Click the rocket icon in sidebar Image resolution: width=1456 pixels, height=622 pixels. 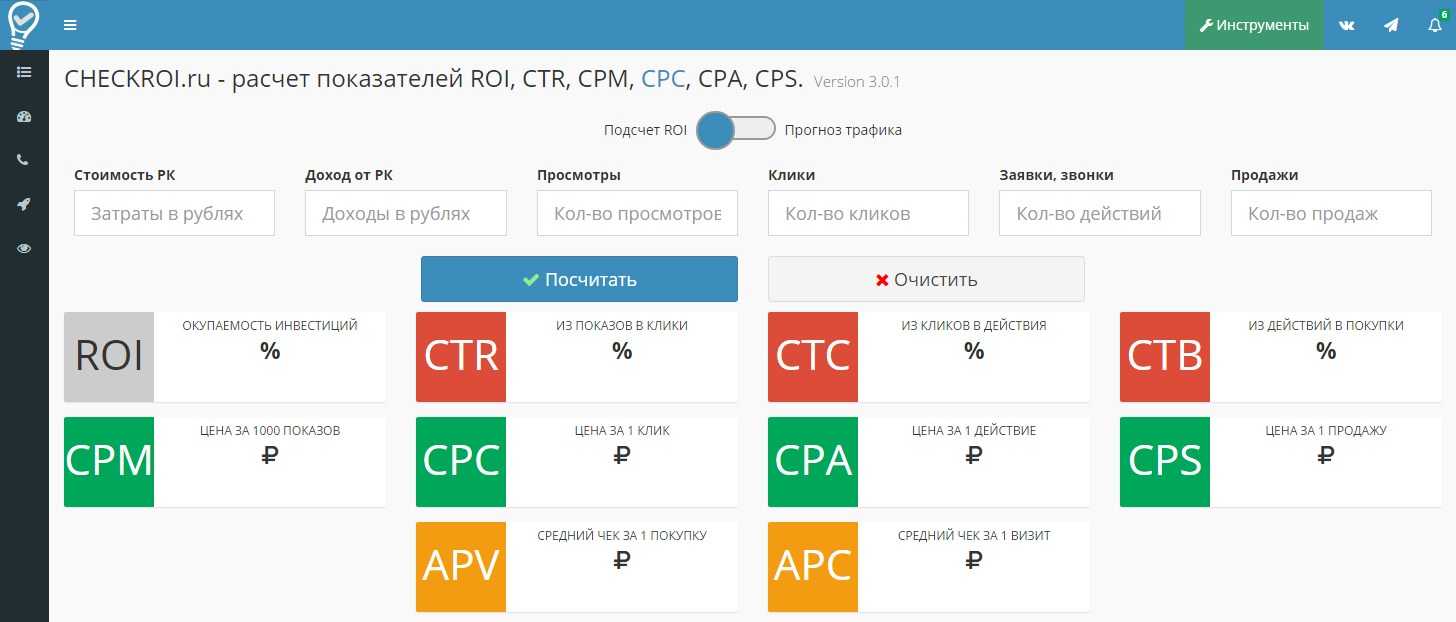click(24, 204)
